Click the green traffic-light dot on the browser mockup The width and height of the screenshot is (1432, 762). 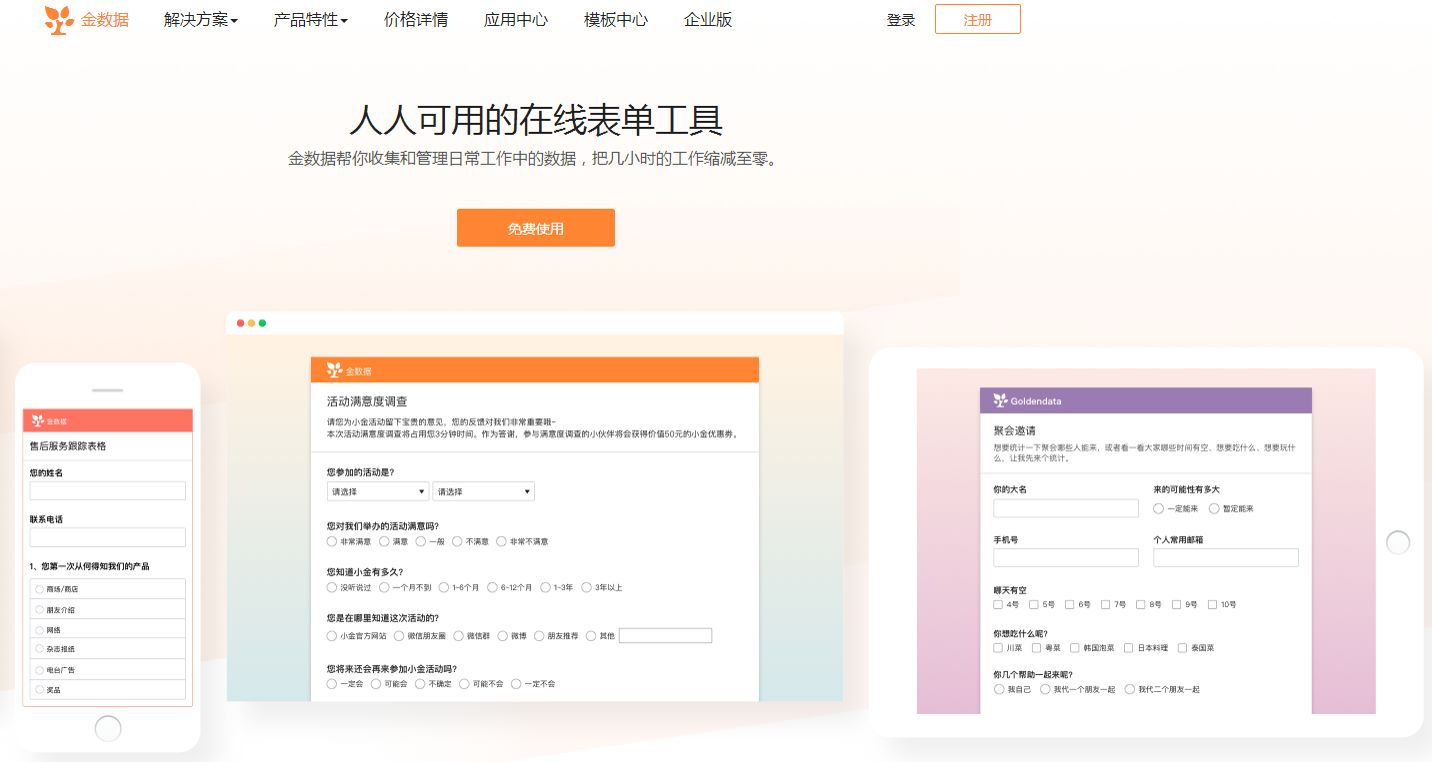[x=262, y=323]
